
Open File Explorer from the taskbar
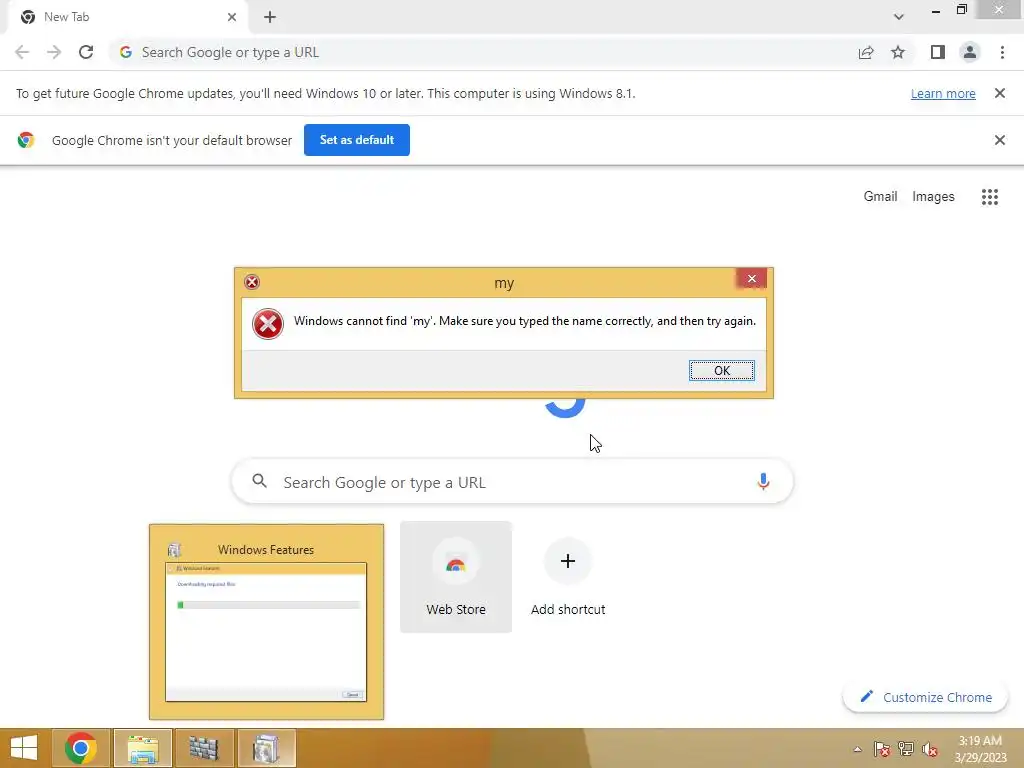(143, 748)
